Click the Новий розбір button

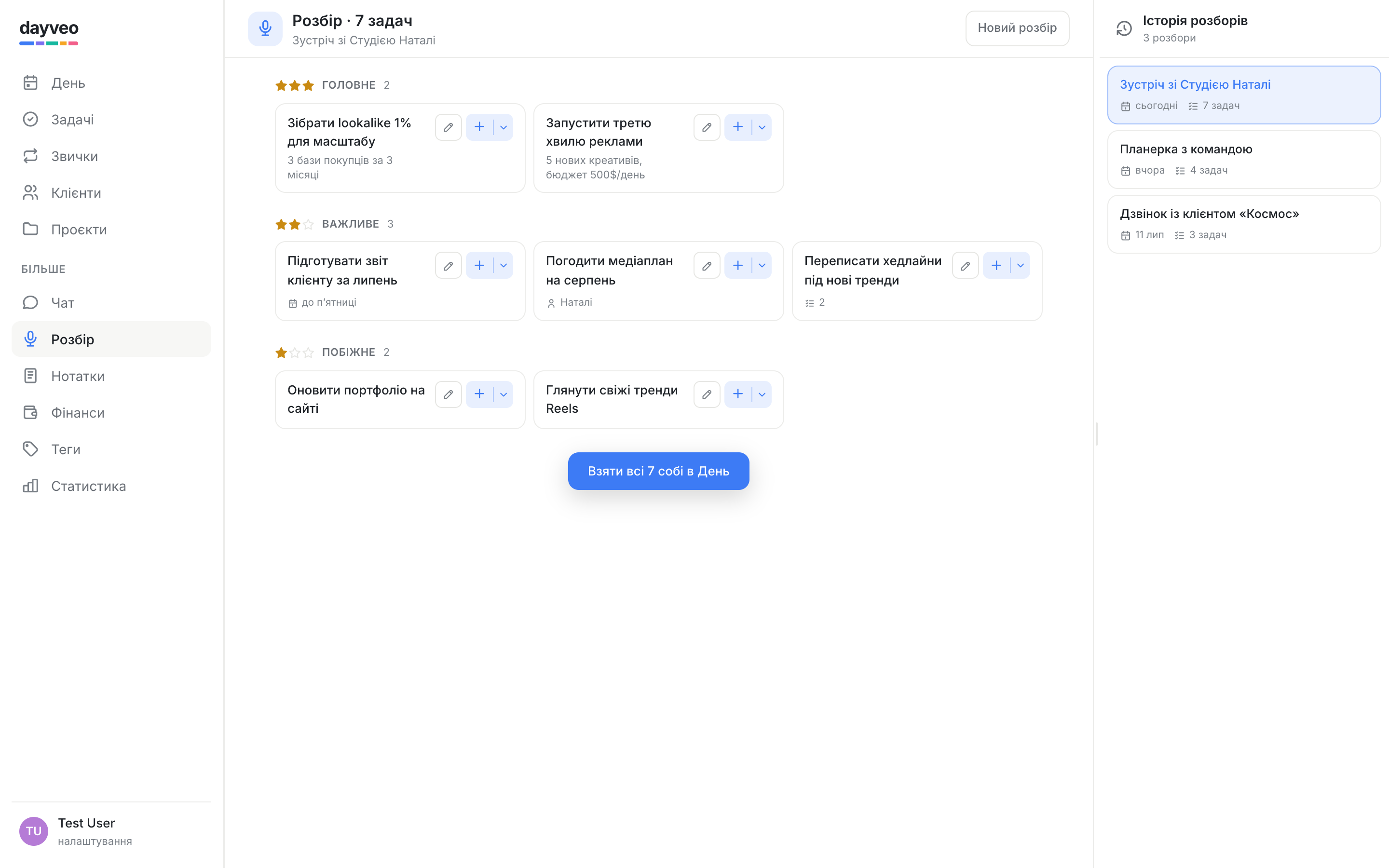pos(1017,28)
